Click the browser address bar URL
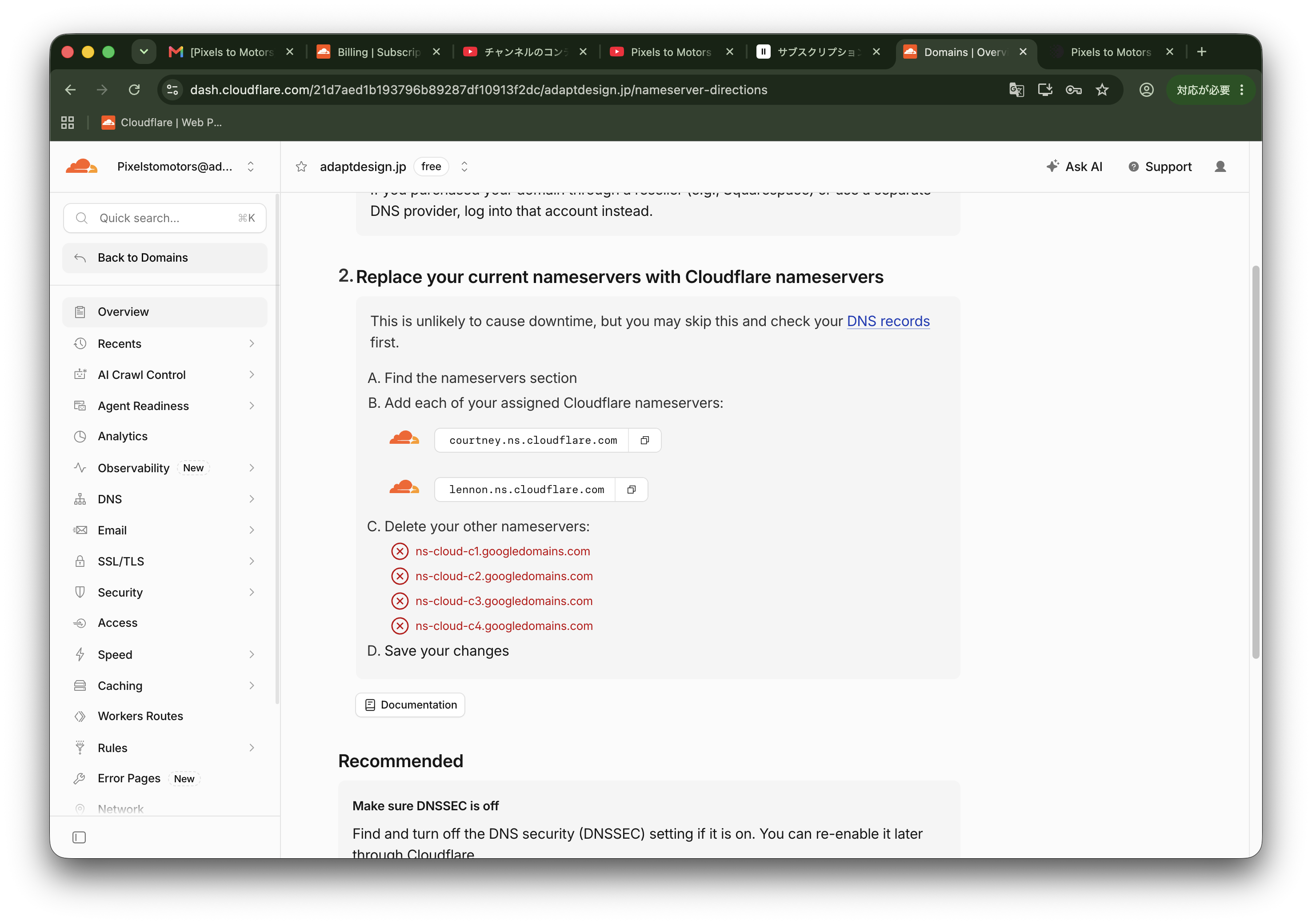 coord(479,90)
